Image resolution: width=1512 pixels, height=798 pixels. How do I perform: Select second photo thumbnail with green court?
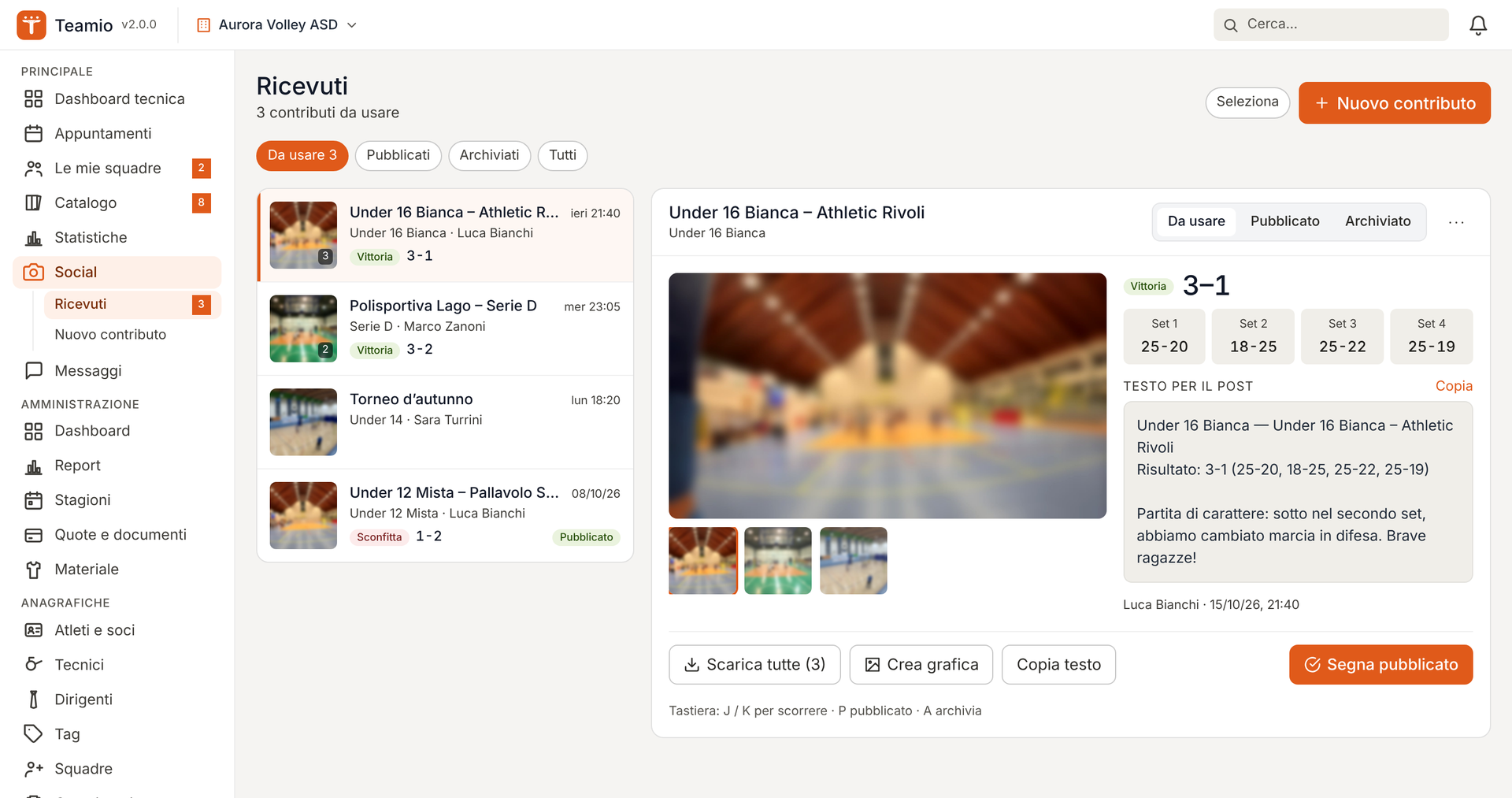tap(778, 561)
